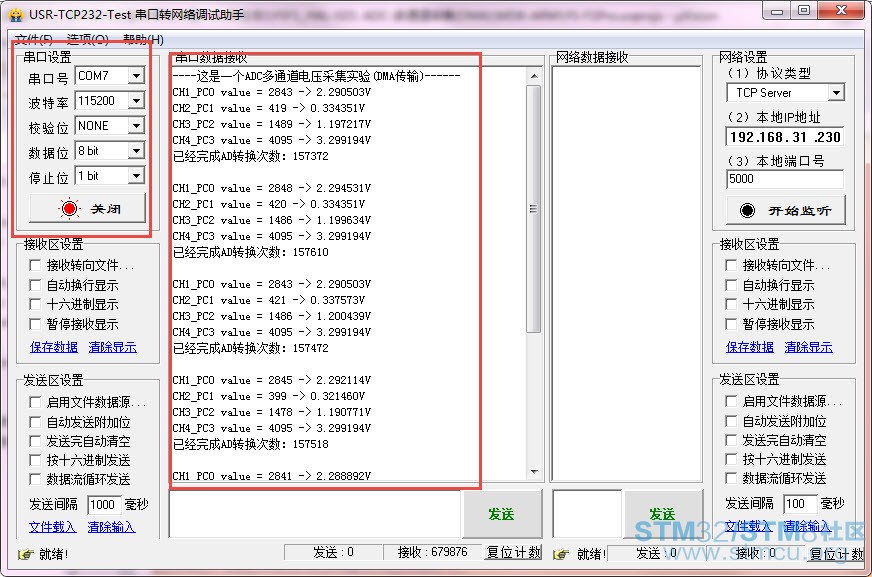Open the 选项 menu
This screenshot has width=872, height=577.
tap(87, 39)
